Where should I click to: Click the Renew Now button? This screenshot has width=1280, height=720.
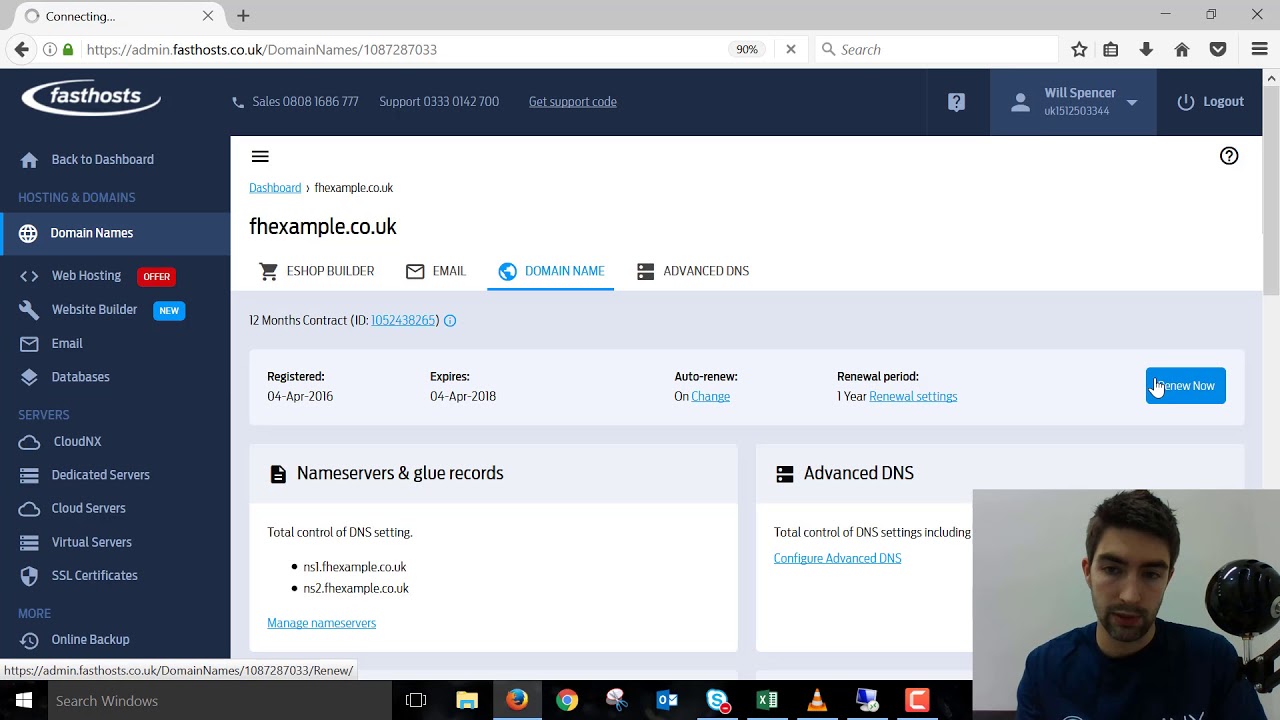coord(1186,386)
